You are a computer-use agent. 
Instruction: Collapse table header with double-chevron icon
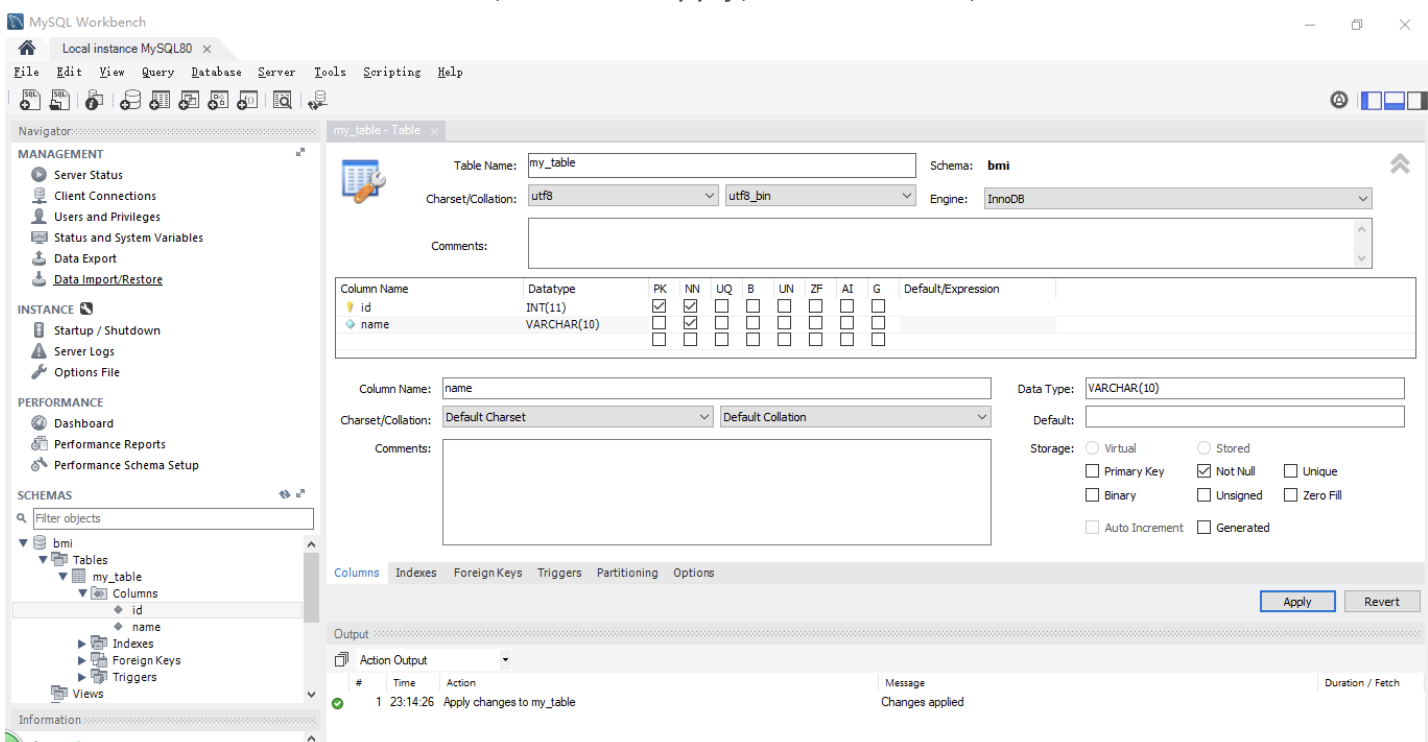click(1401, 165)
